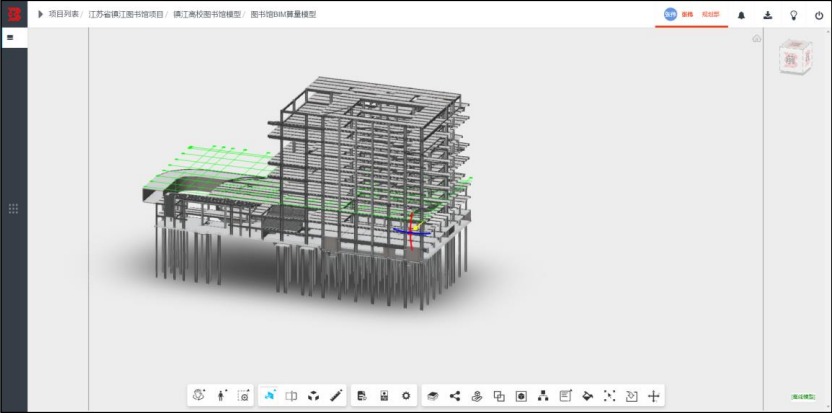Viewport: 832px width, 413px height.
Task: Click the yellow gizmo center on model
Action: [415, 228]
